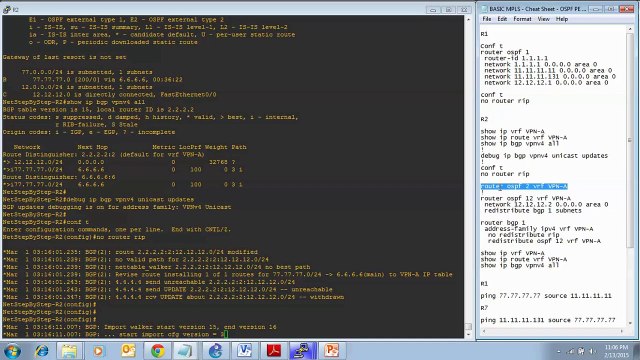Click Notepad horizontal scrollbar left arrow
640x360 pixels.
pyautogui.click(x=484, y=331)
